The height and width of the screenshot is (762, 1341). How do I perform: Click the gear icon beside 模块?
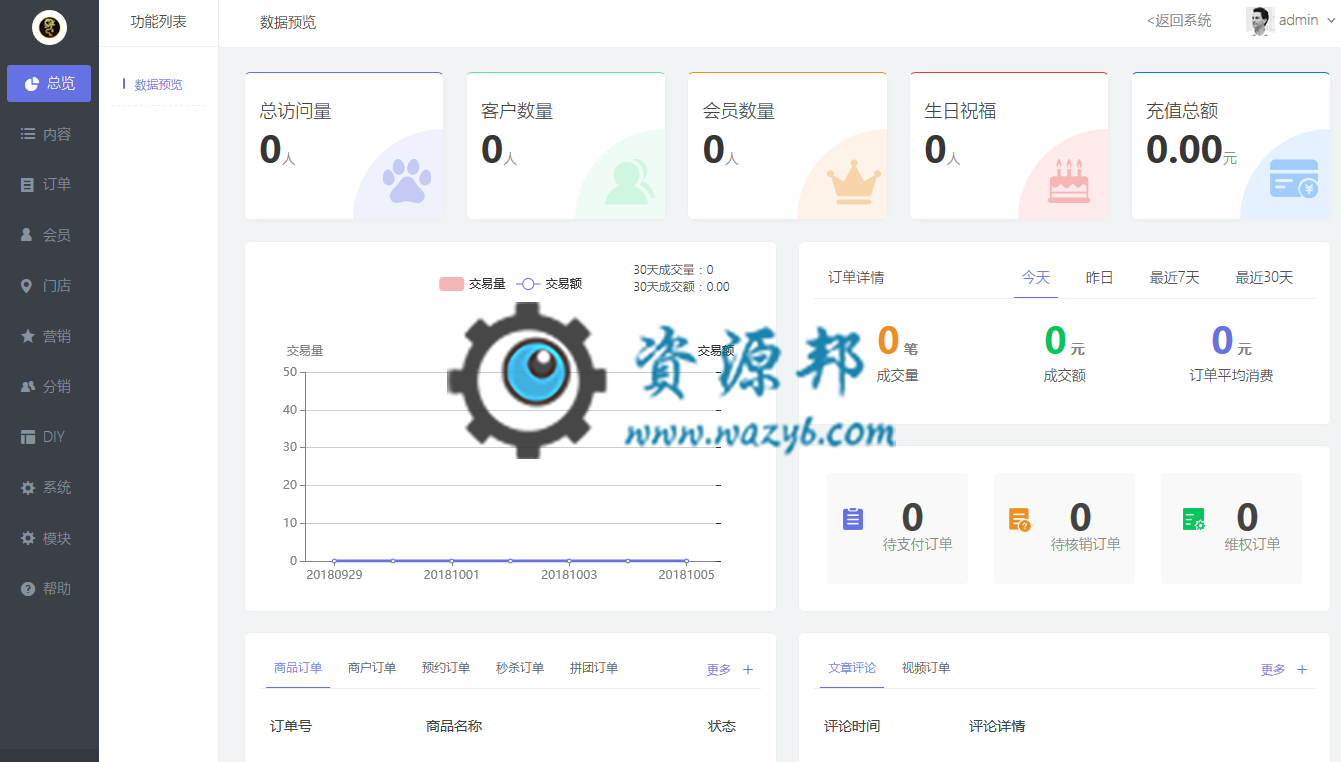[x=28, y=538]
